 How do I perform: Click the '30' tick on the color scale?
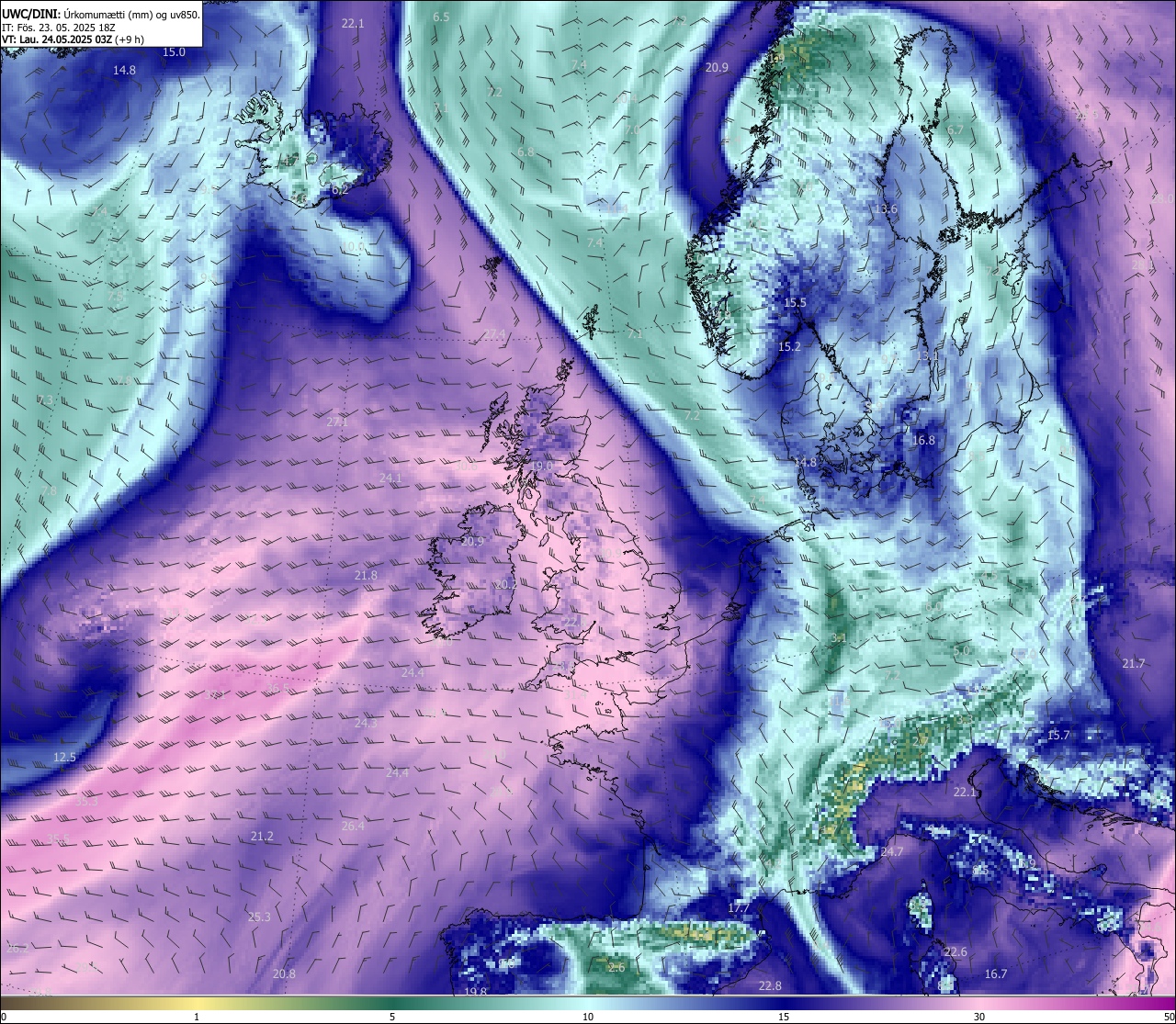[x=979, y=1017]
